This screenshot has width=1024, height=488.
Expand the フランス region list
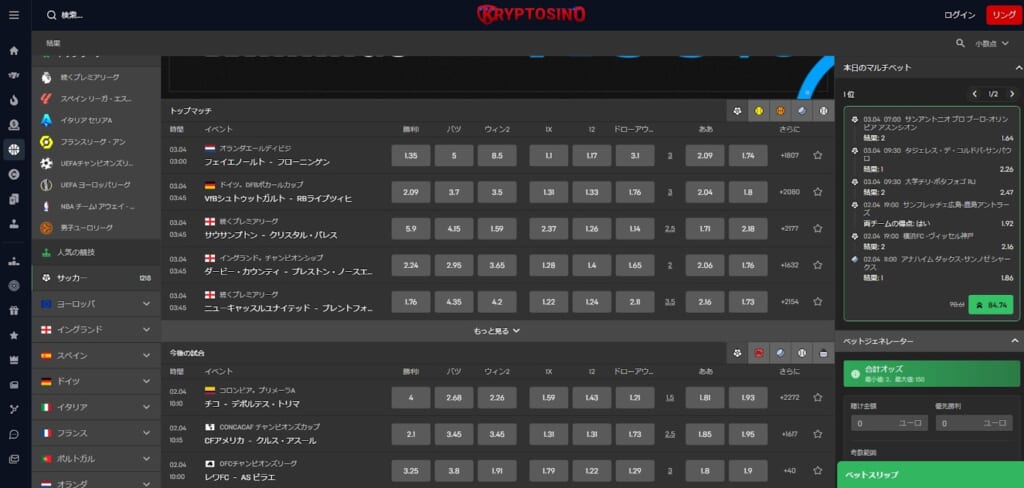tap(96, 433)
